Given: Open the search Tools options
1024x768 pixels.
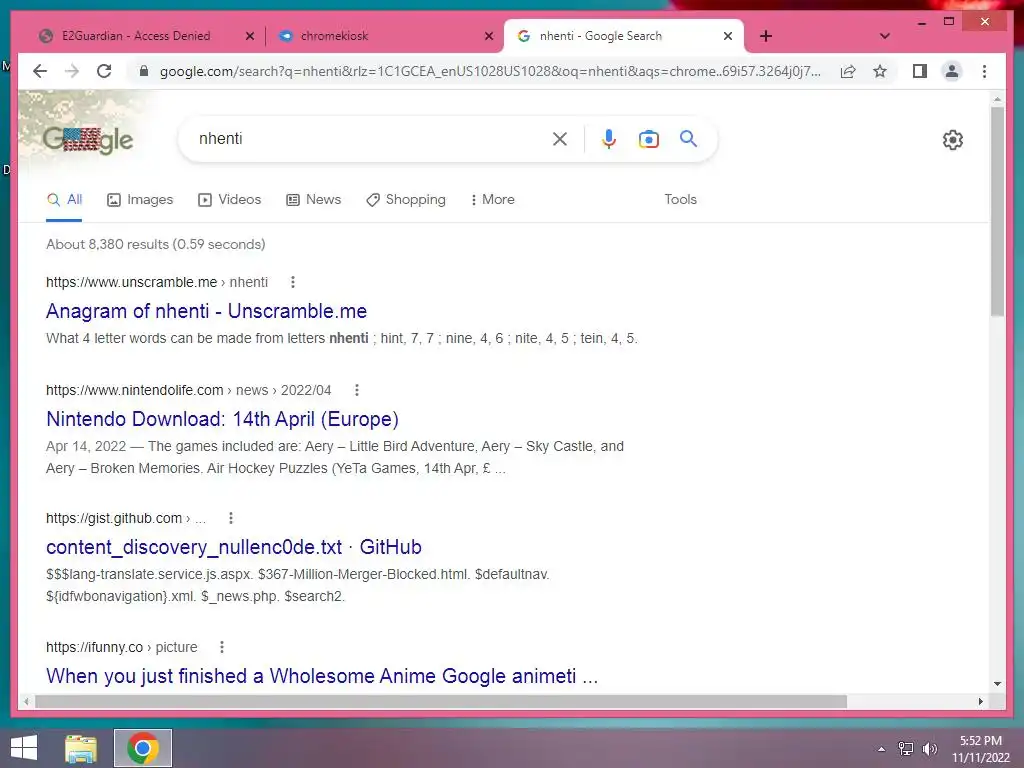Looking at the screenshot, I should point(680,199).
